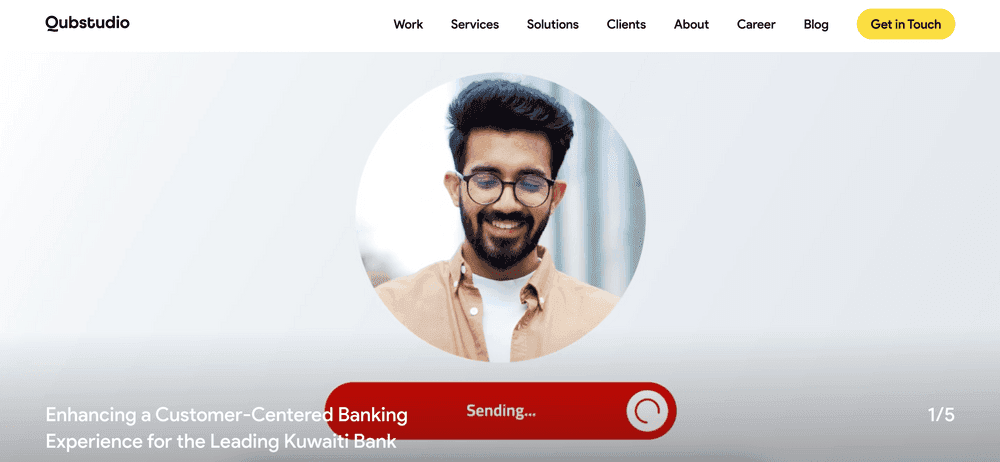Viewport: 1000px width, 462px height.
Task: Click the circular loading spinner icon
Action: [x=647, y=411]
